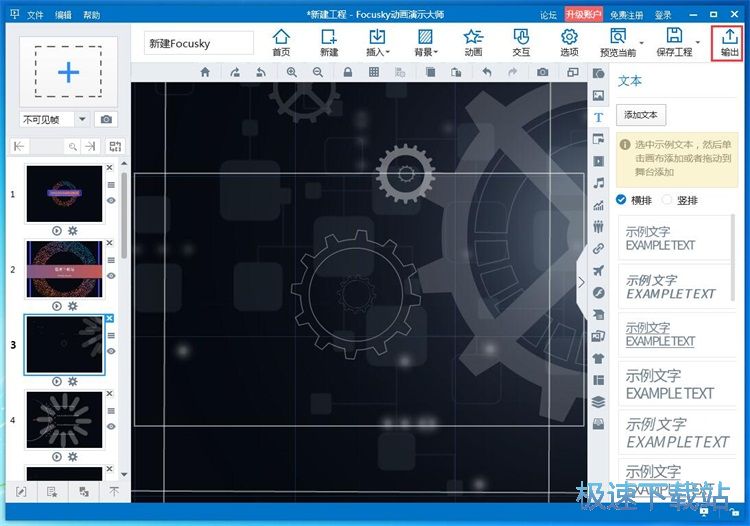Click the camera icon beside 不可见帧
750x526 pixels.
pos(106,119)
